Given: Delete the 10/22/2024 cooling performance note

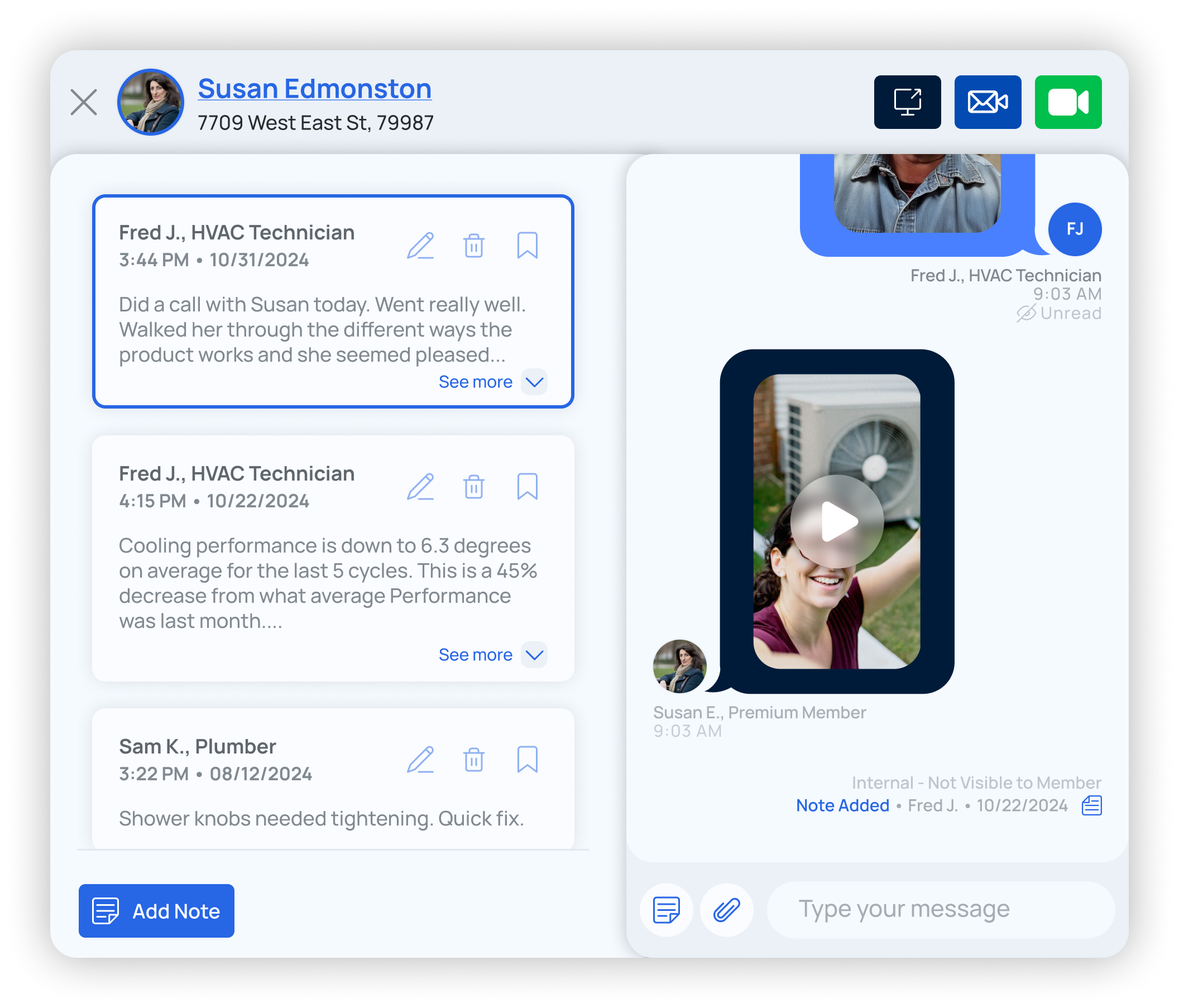Looking at the screenshot, I should [x=473, y=487].
